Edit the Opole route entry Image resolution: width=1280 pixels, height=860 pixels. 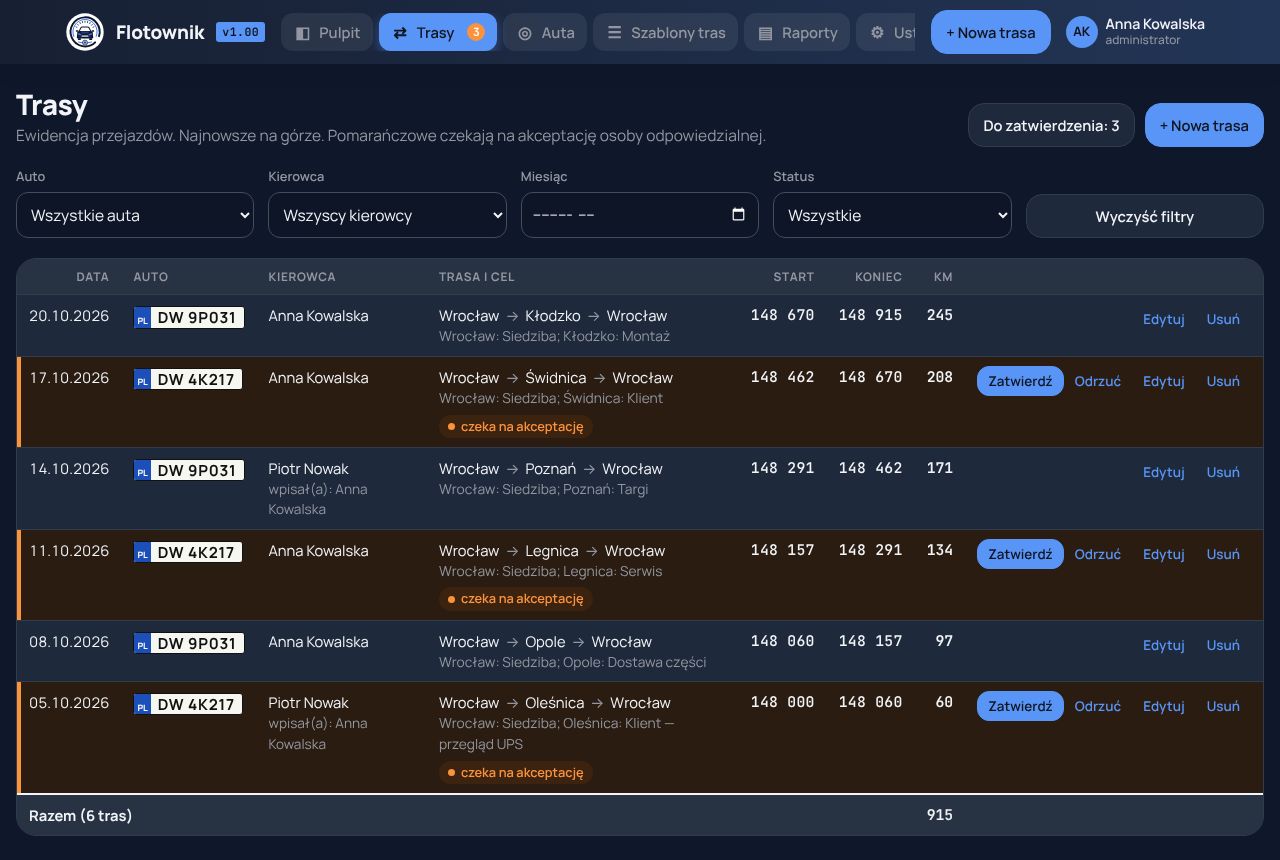pyautogui.click(x=1164, y=645)
